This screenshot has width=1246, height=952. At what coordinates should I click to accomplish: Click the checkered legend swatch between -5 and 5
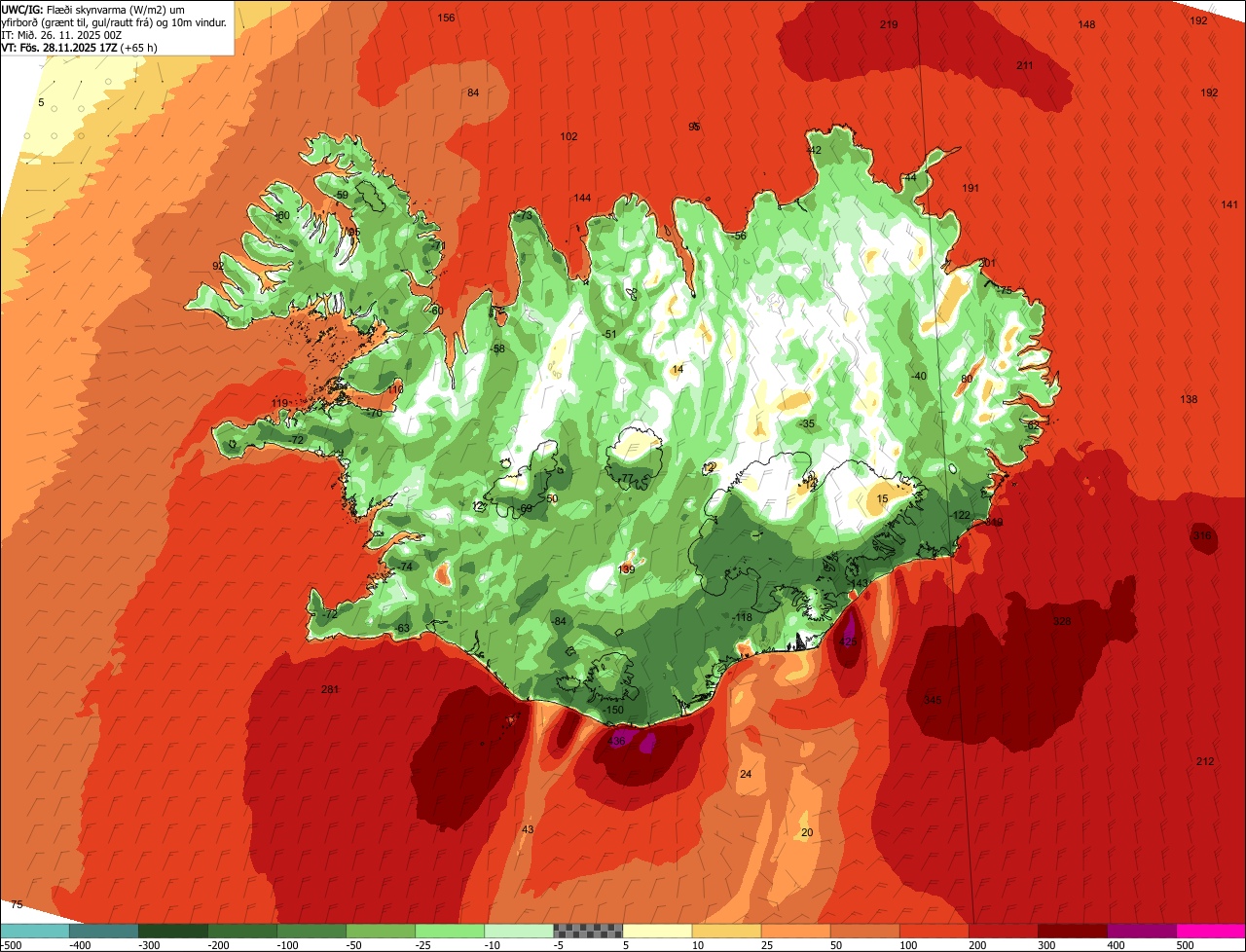[588, 931]
